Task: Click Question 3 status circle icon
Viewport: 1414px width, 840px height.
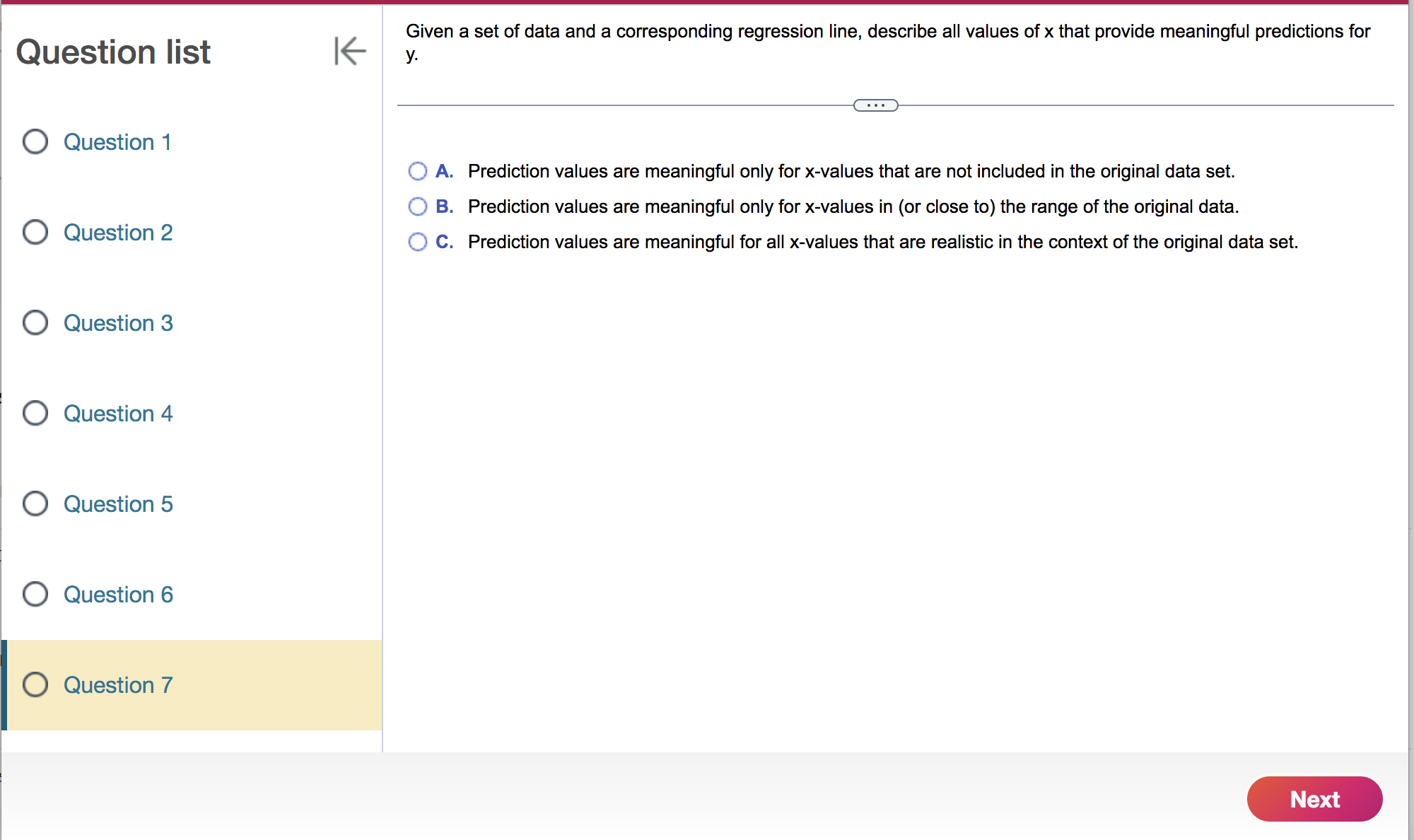Action: pyautogui.click(x=35, y=322)
